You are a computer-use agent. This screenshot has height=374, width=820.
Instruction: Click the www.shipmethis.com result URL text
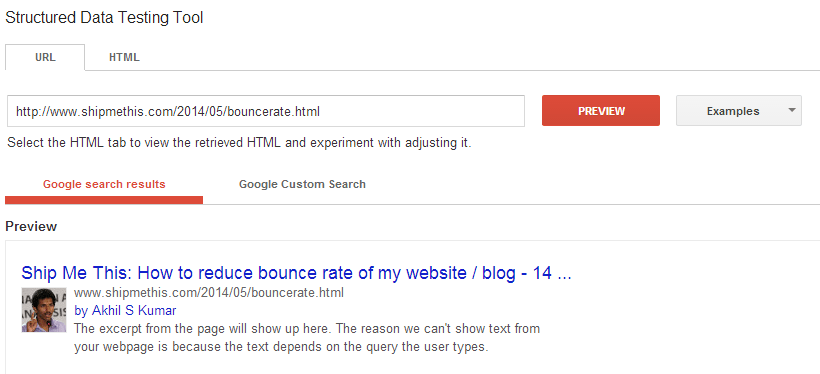tap(209, 292)
